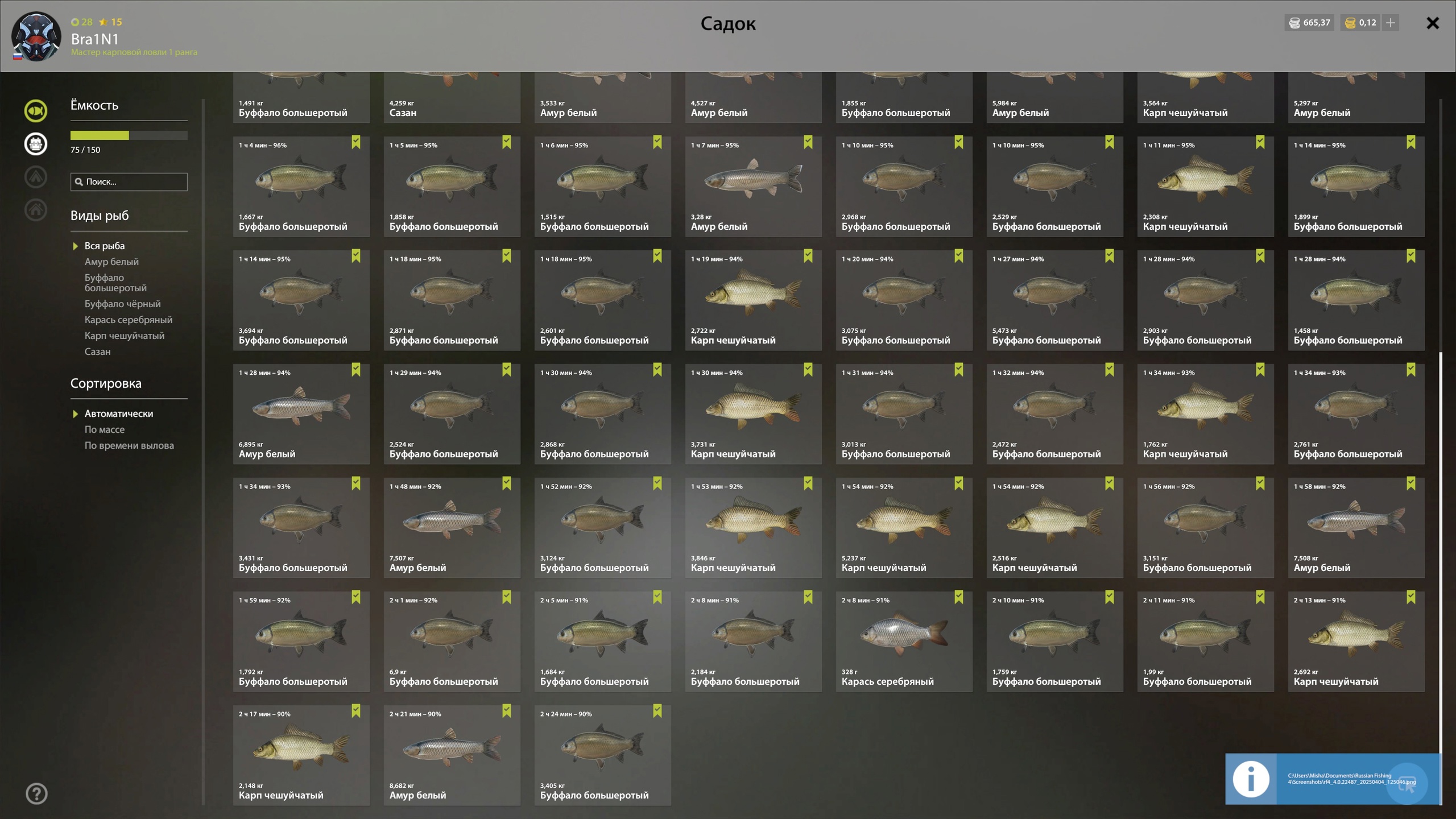The width and height of the screenshot is (1456, 819).
Task: Click the plus icon to add gold
Action: 1391,23
